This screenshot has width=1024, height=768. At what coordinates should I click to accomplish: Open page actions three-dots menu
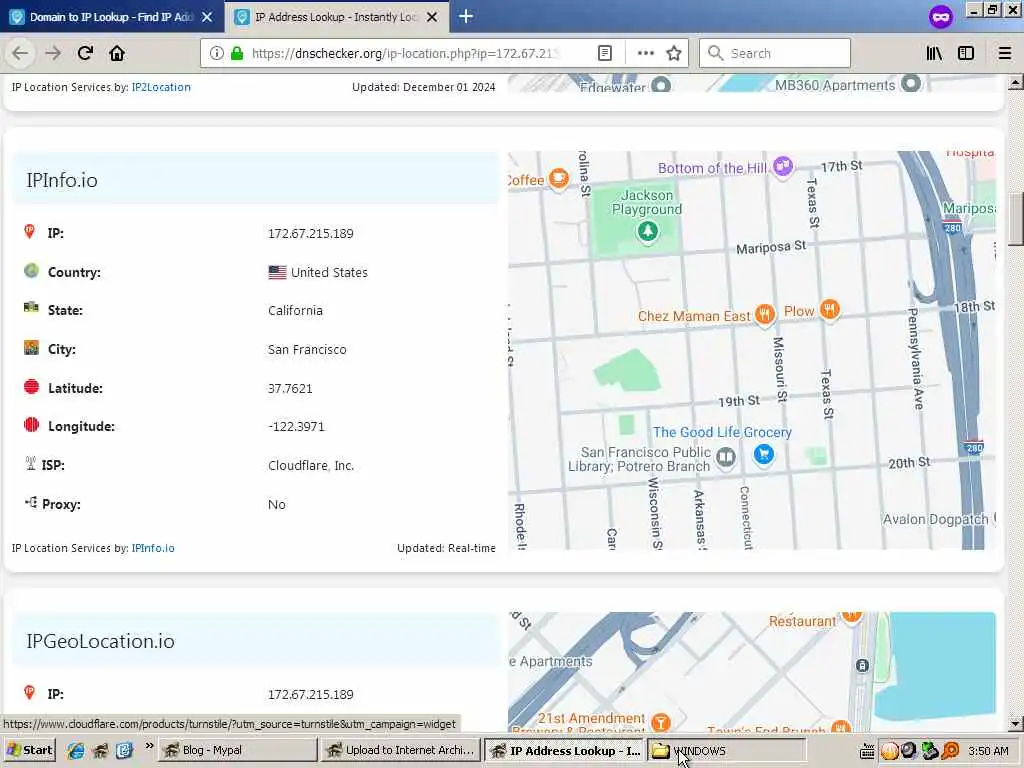coord(645,53)
